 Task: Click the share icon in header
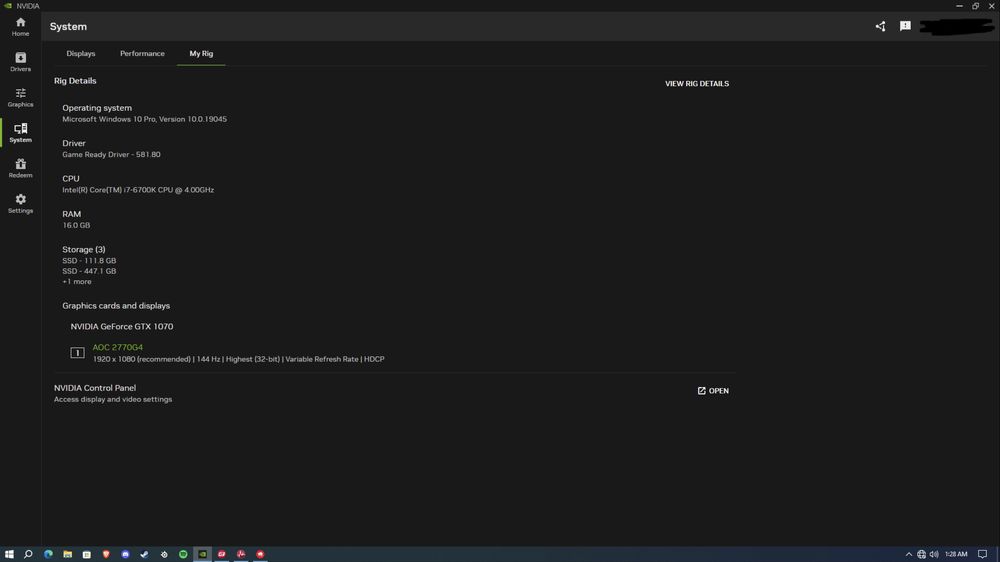tap(880, 26)
